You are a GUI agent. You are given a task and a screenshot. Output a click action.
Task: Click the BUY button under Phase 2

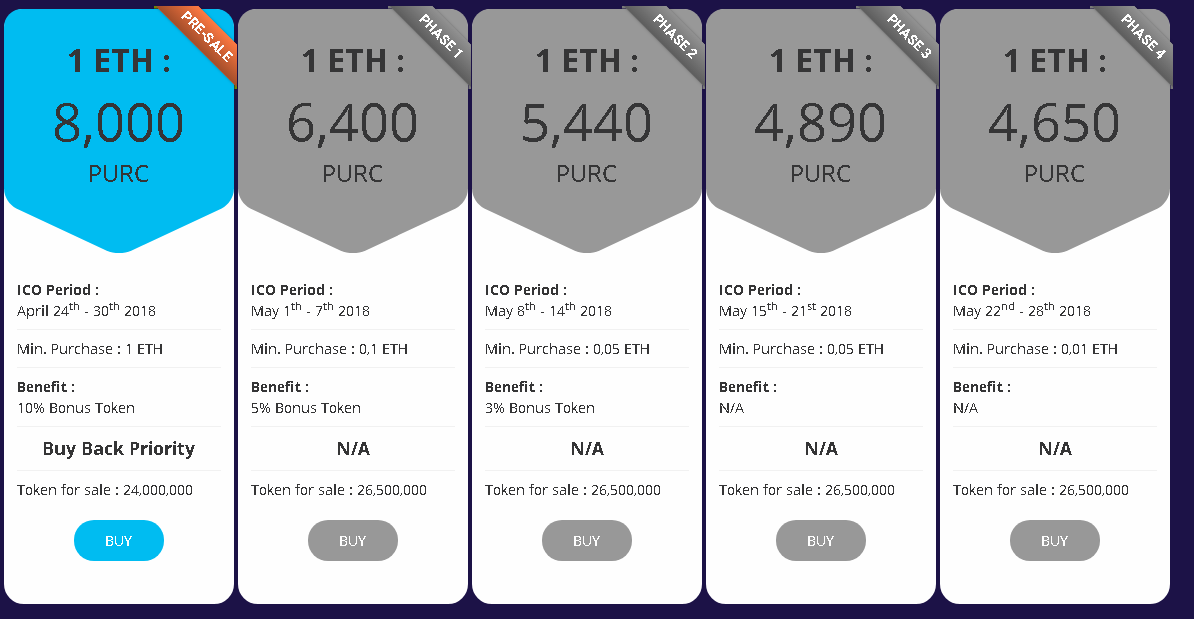tap(586, 541)
